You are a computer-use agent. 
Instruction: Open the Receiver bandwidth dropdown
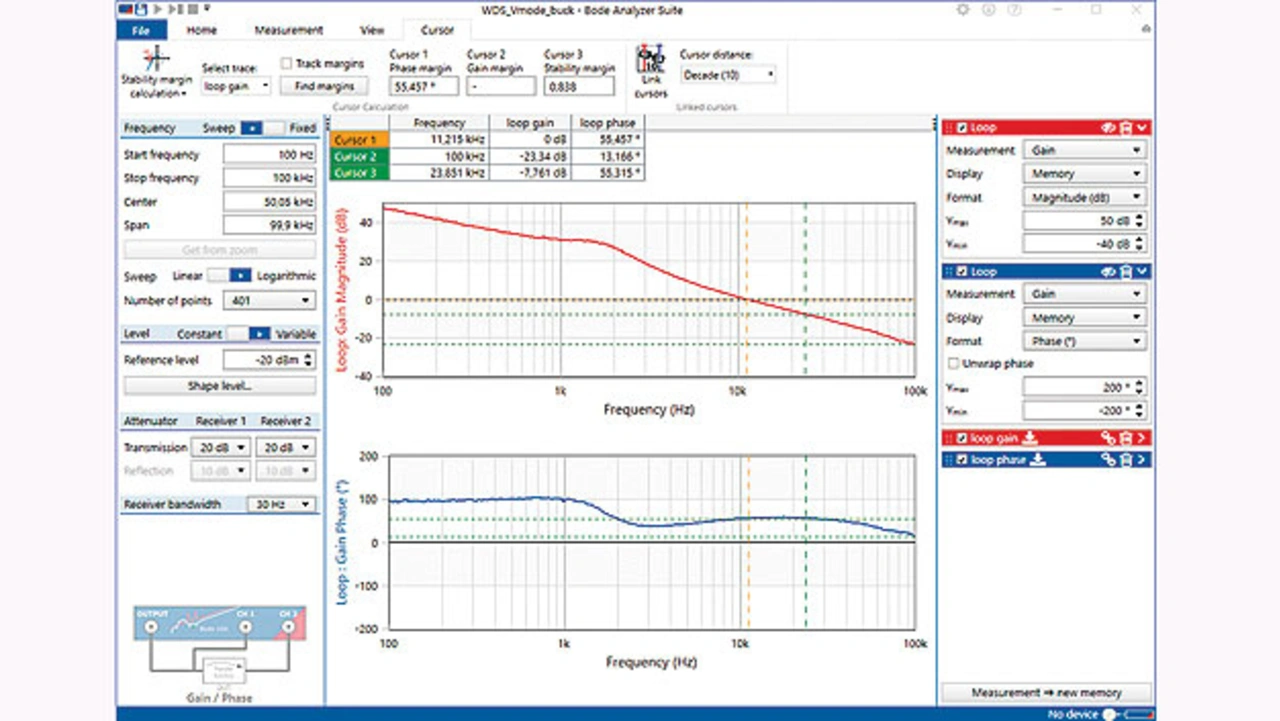pyautogui.click(x=281, y=505)
